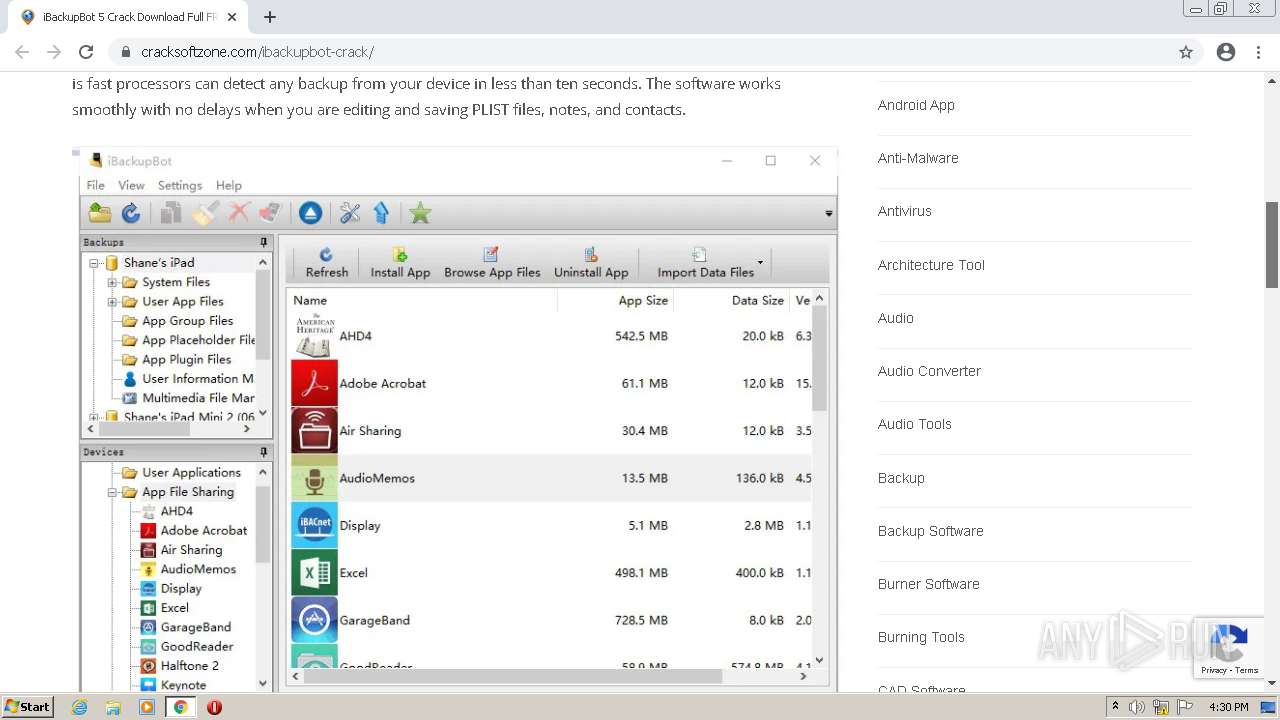This screenshot has height=720, width=1280.
Task: Click the Adobe Acrobat app icon in list
Action: point(314,383)
